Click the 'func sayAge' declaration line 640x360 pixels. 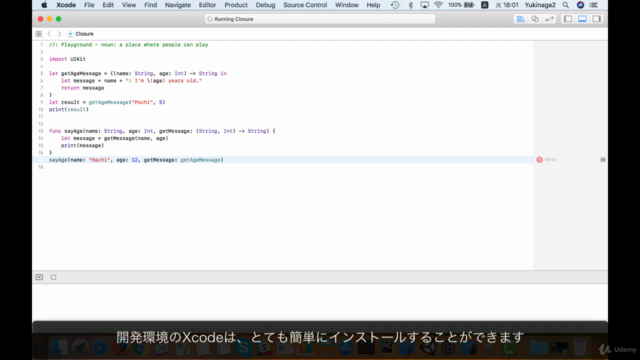[162, 131]
